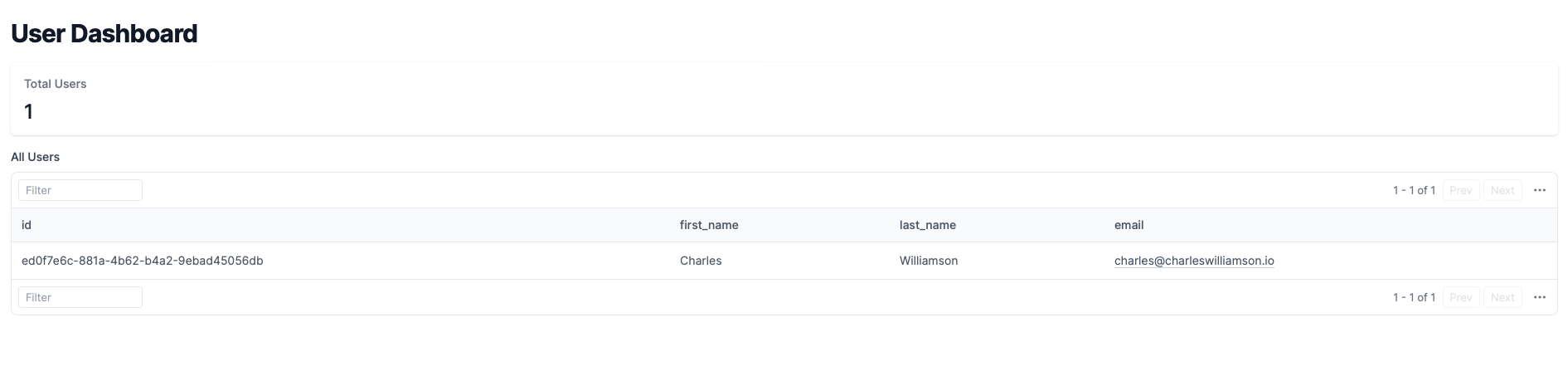The image size is (1568, 376).
Task: Open the charles@charleswilliamson.io email link
Action: (x=1194, y=261)
